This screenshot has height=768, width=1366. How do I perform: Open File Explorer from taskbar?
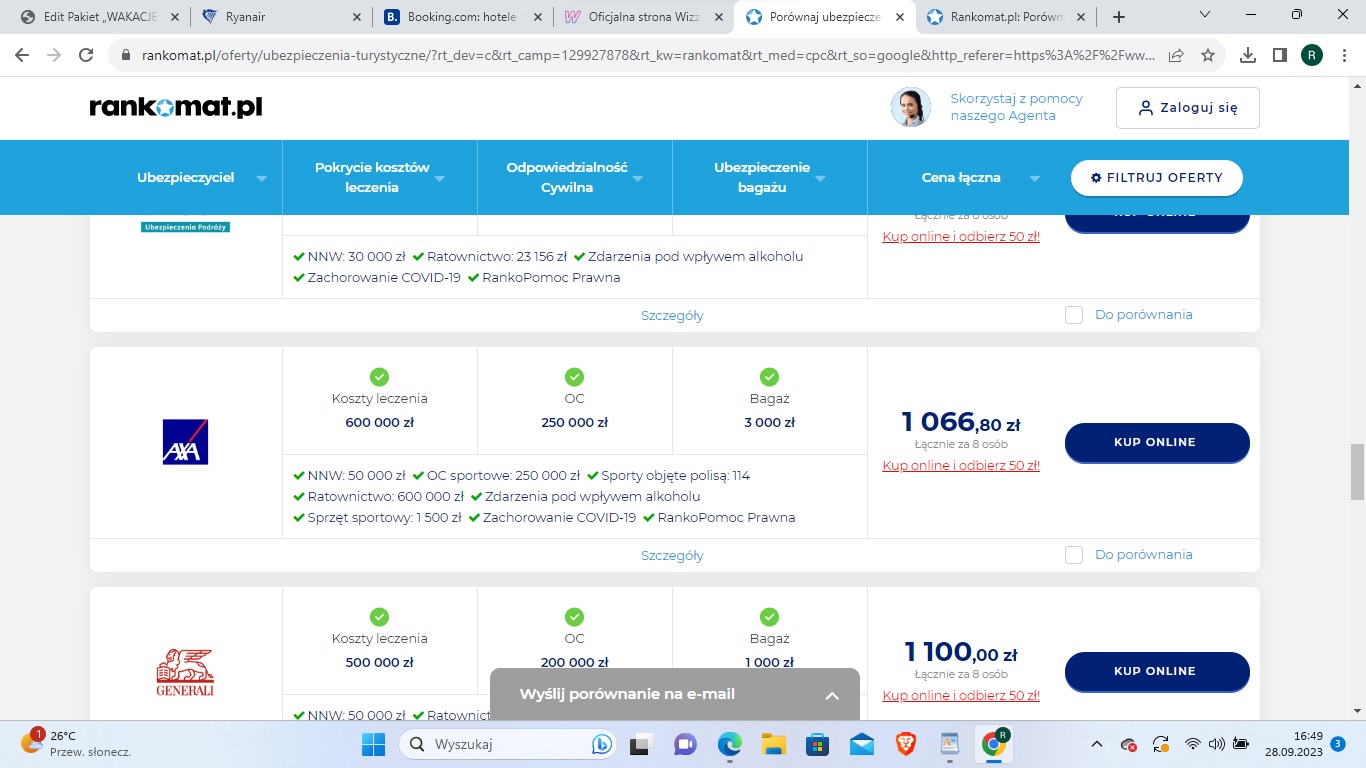(x=773, y=744)
